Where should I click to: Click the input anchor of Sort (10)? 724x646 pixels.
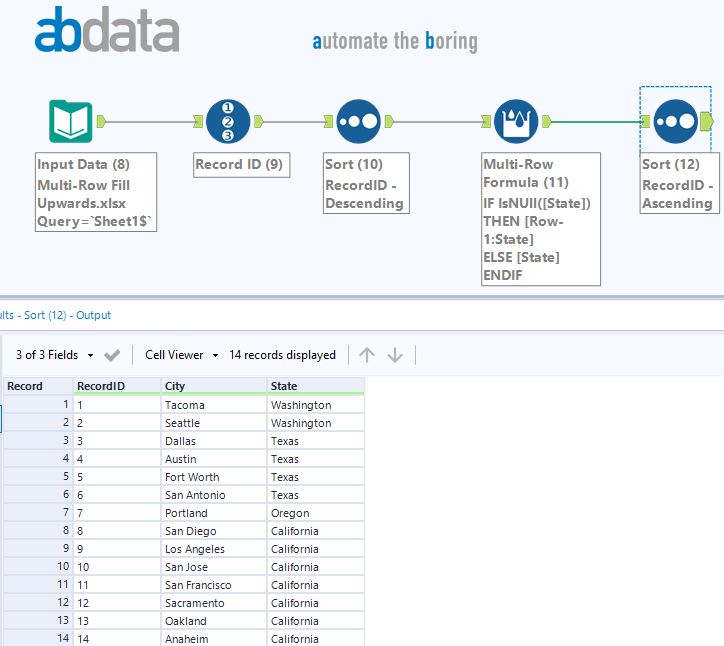(328, 121)
